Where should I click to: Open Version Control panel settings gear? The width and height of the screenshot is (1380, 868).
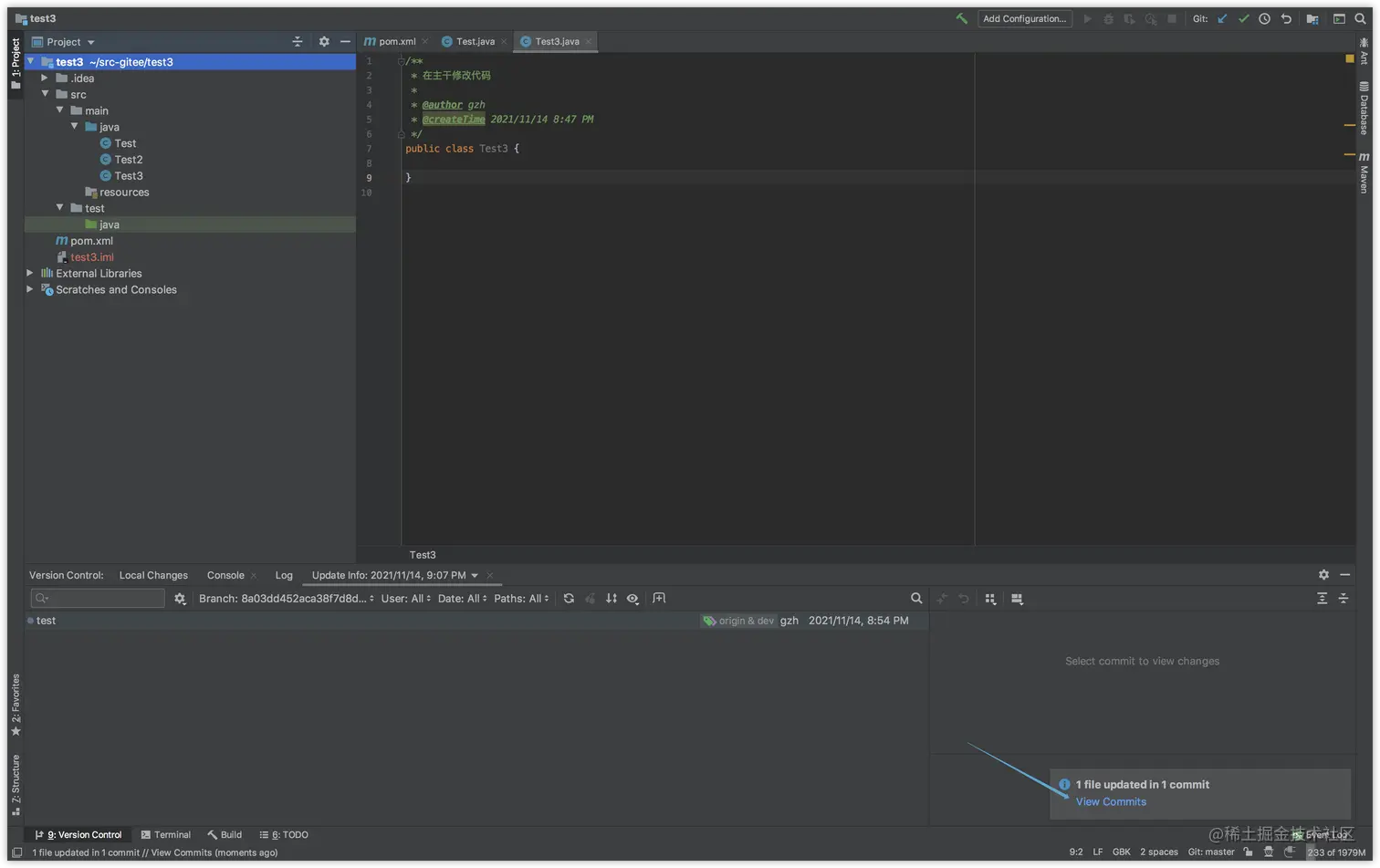pos(1323,575)
